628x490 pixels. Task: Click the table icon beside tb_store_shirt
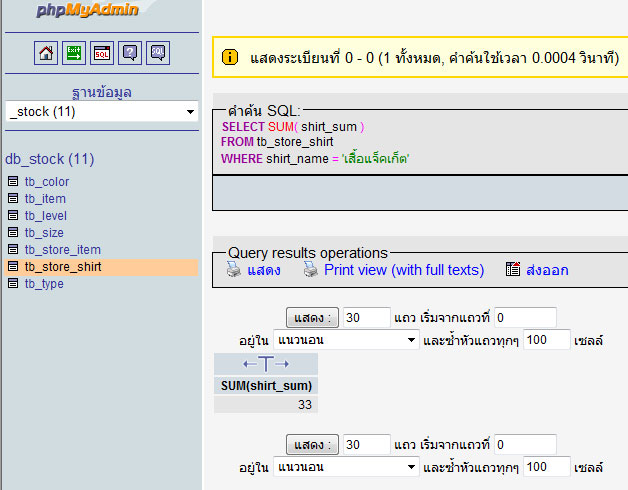[13, 266]
